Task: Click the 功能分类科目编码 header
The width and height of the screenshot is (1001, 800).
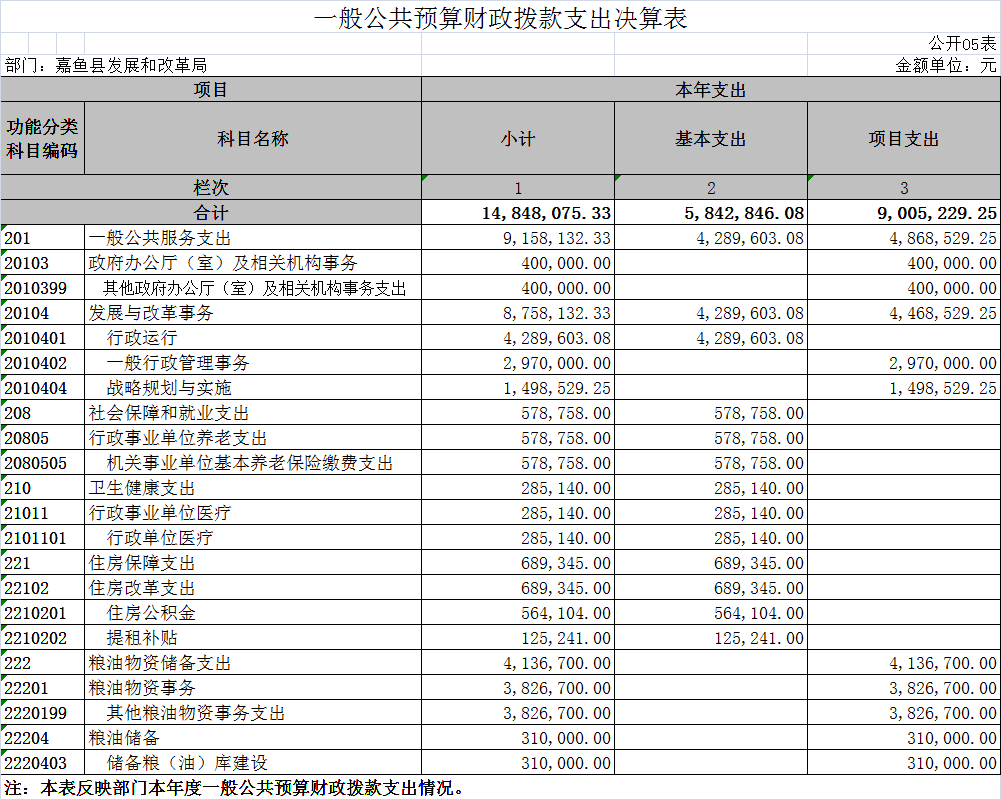Action: 42,138
